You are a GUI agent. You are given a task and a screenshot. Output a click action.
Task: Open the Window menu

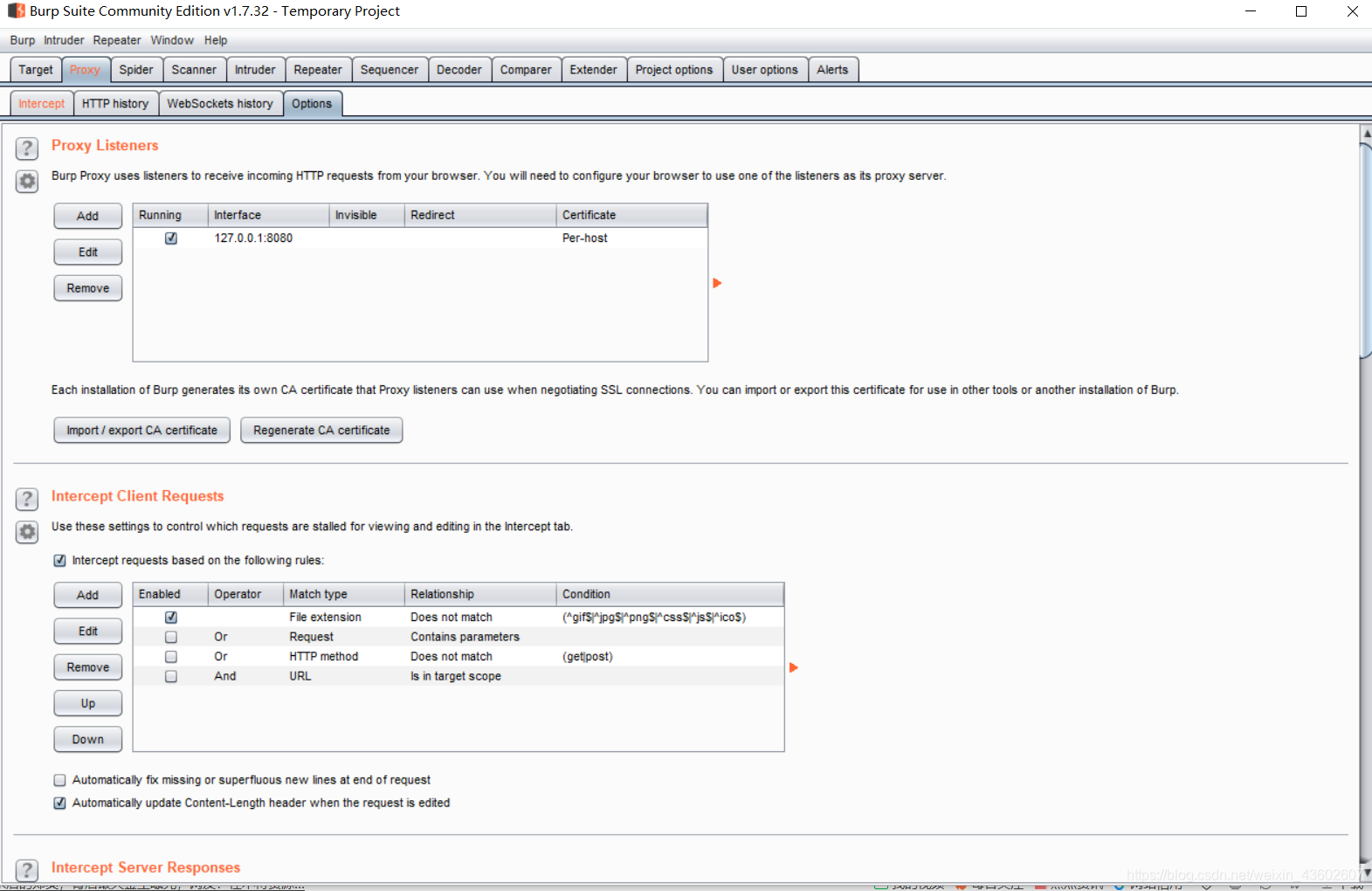(x=172, y=40)
